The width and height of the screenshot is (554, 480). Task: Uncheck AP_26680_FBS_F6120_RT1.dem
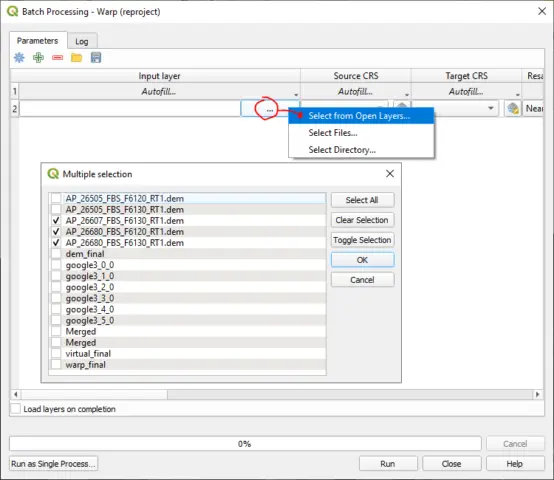point(56,232)
